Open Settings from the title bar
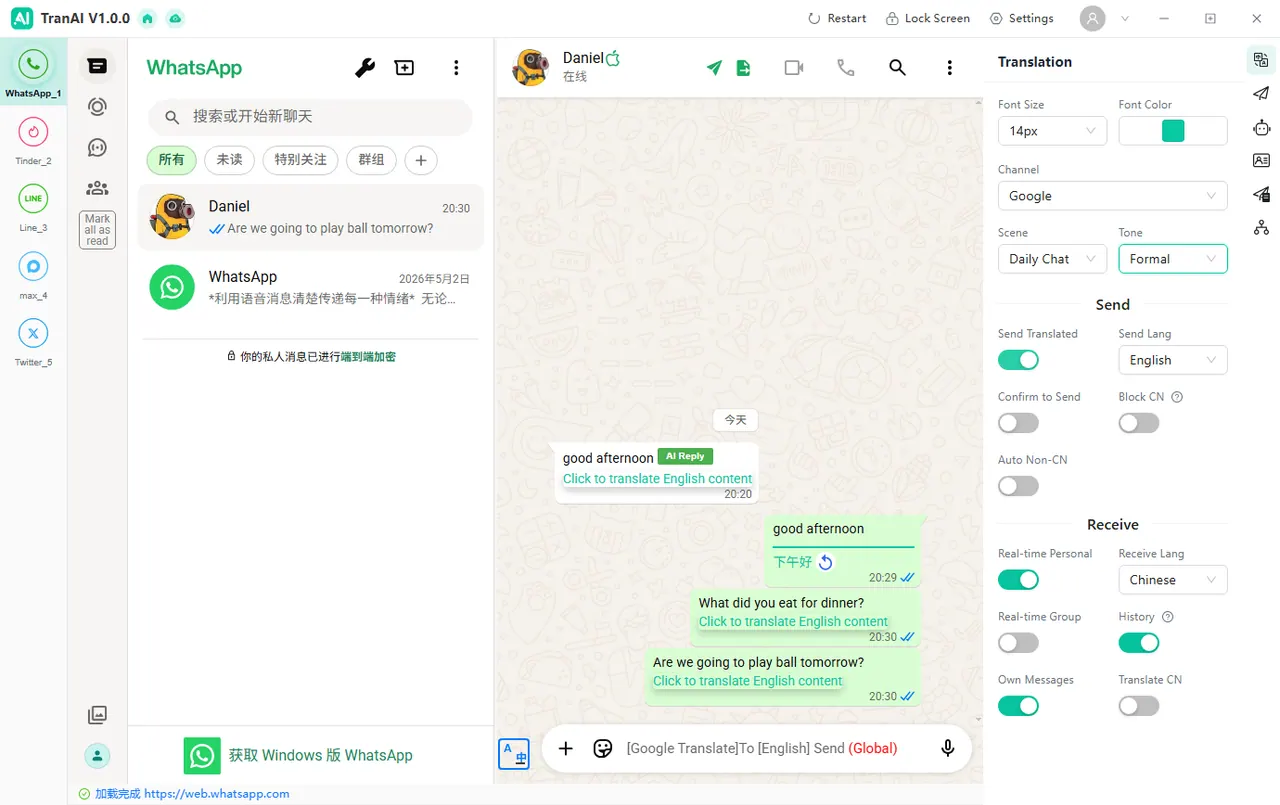 click(1022, 18)
